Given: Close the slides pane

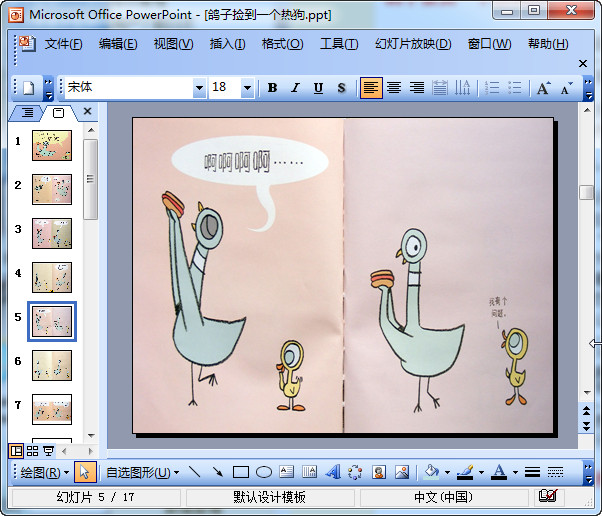Looking at the screenshot, I should [88, 111].
